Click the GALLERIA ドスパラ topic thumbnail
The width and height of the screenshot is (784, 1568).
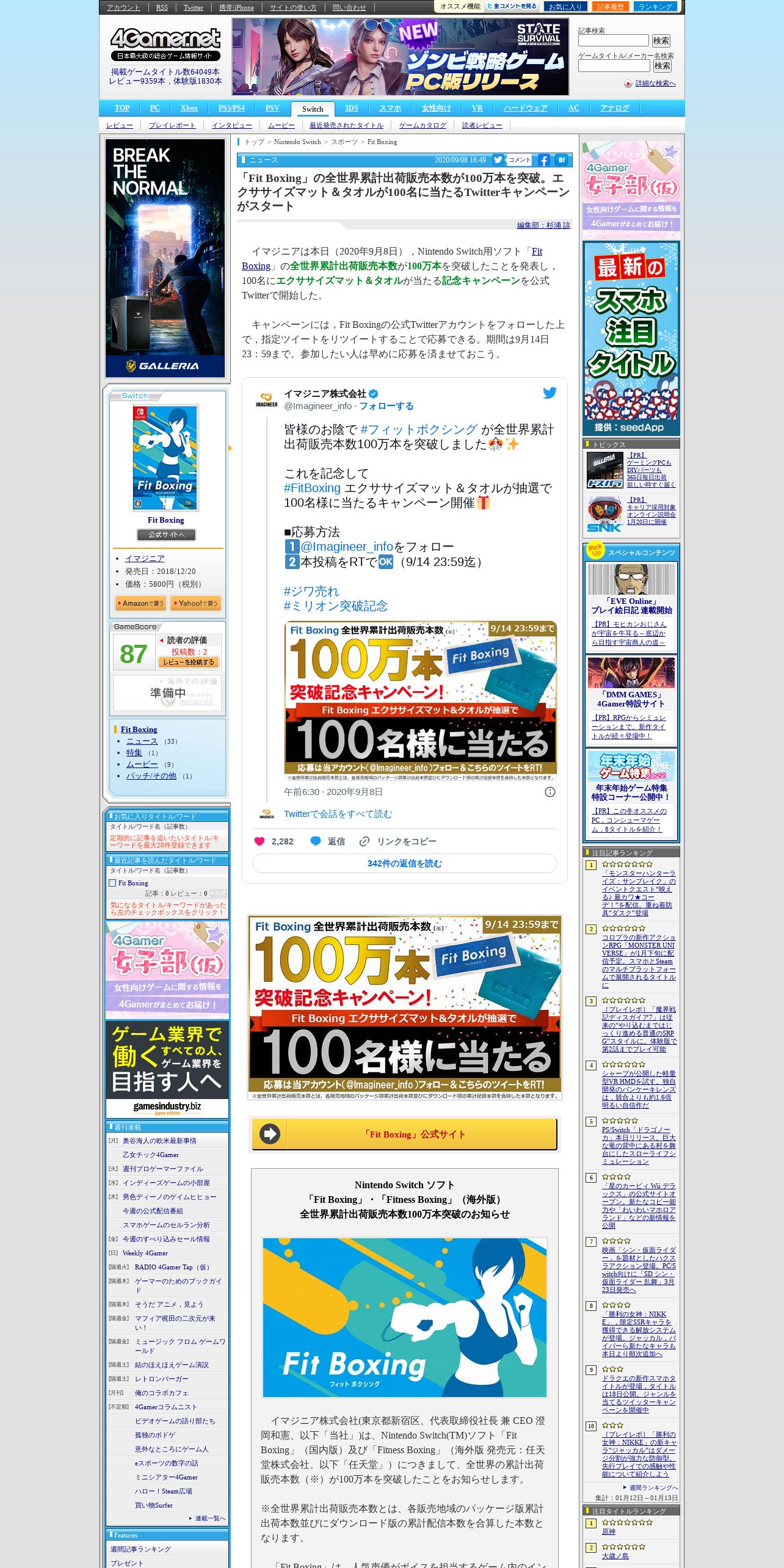604,470
